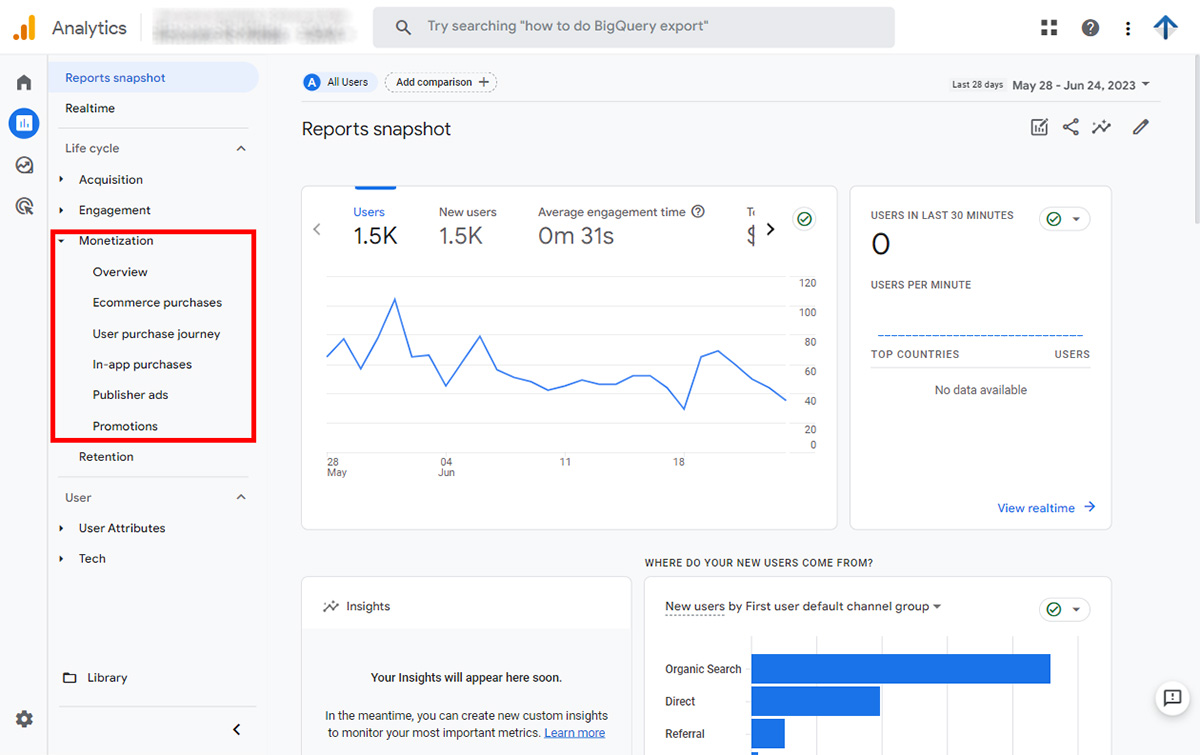This screenshot has height=755, width=1200.
Task: Click the previous metrics chevron arrow
Action: [x=317, y=229]
